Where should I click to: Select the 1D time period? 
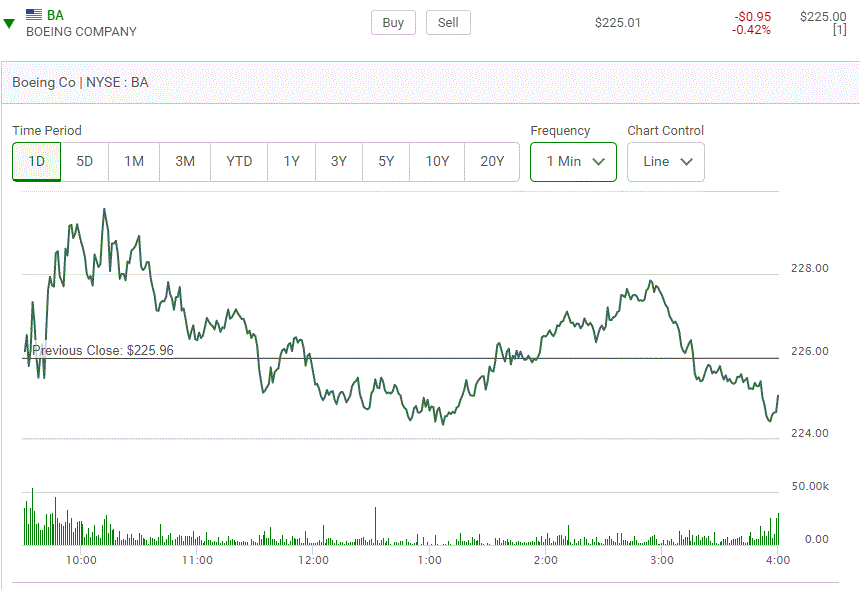pos(37,161)
